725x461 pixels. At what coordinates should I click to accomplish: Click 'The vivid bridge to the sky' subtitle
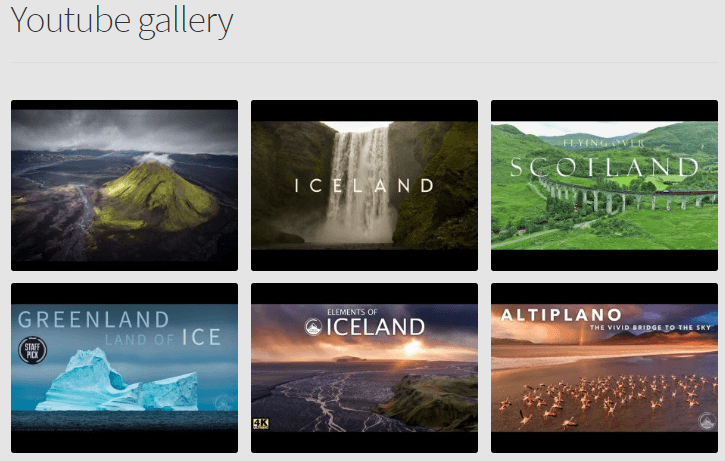(650, 327)
